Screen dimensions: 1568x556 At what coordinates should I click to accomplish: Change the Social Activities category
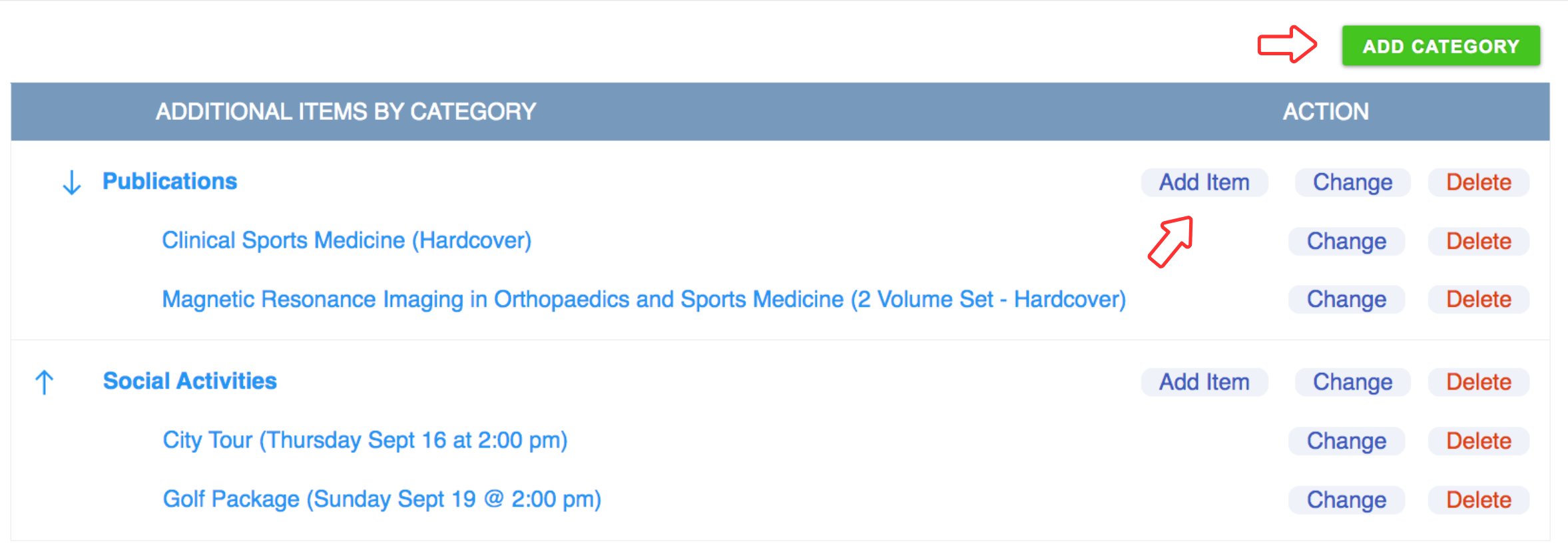(x=1352, y=382)
